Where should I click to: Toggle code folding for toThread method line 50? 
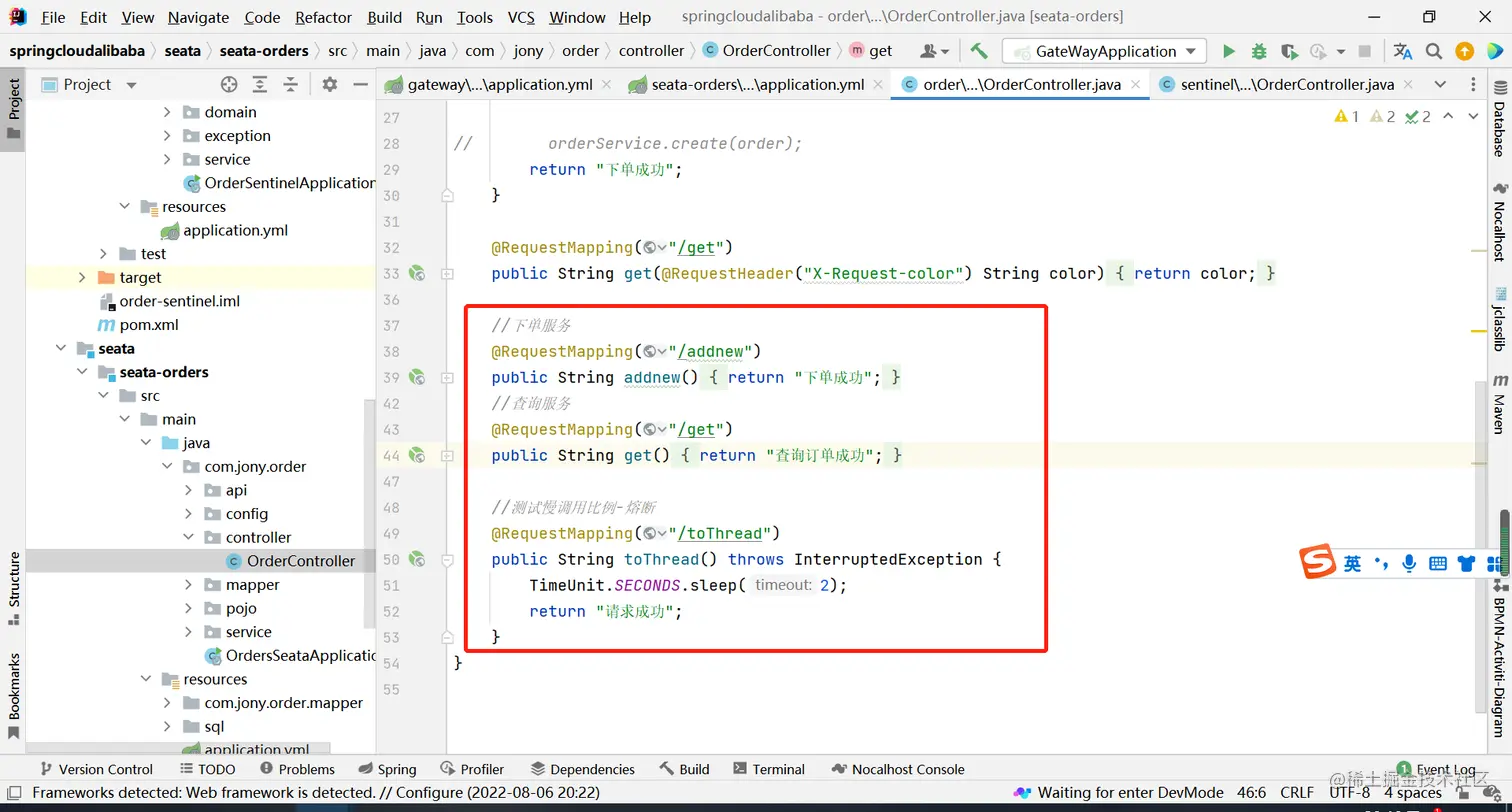pos(447,559)
